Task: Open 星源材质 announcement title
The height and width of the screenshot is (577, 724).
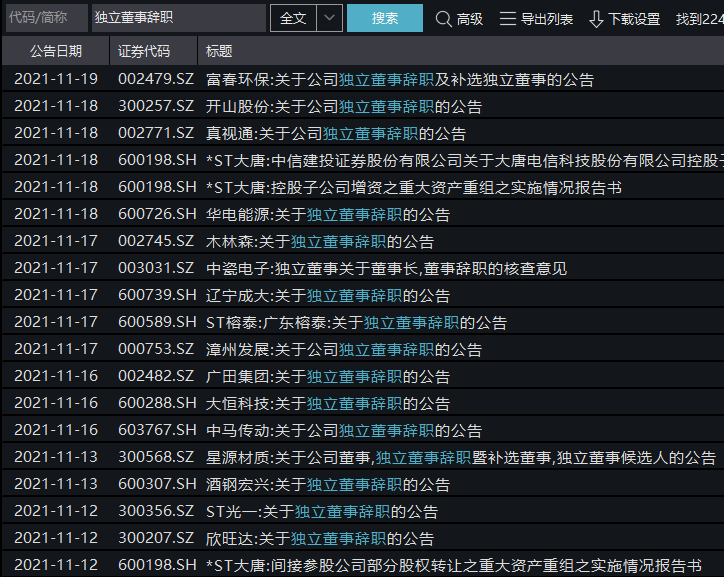Action: (461, 457)
